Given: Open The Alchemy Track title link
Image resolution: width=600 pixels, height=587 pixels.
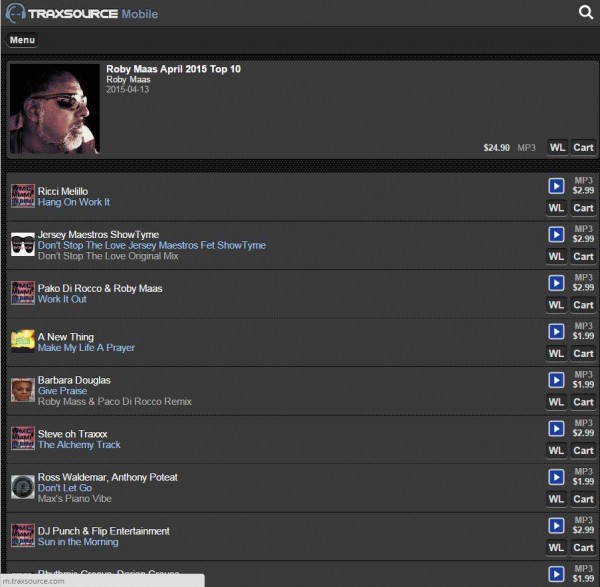Looking at the screenshot, I should point(79,445).
